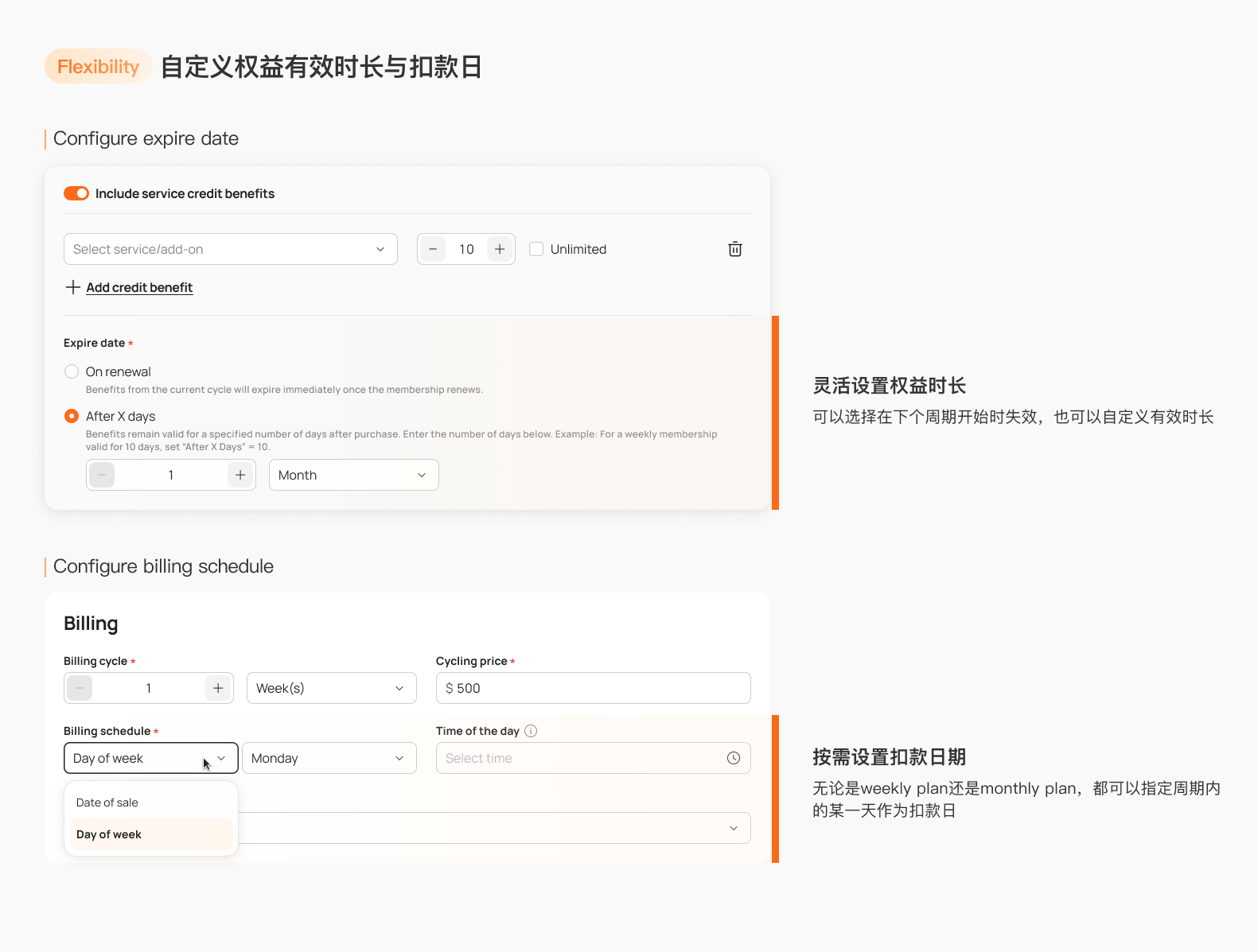The image size is (1258, 952).
Task: Open the Week(s) billing cycle dropdown
Action: point(332,688)
